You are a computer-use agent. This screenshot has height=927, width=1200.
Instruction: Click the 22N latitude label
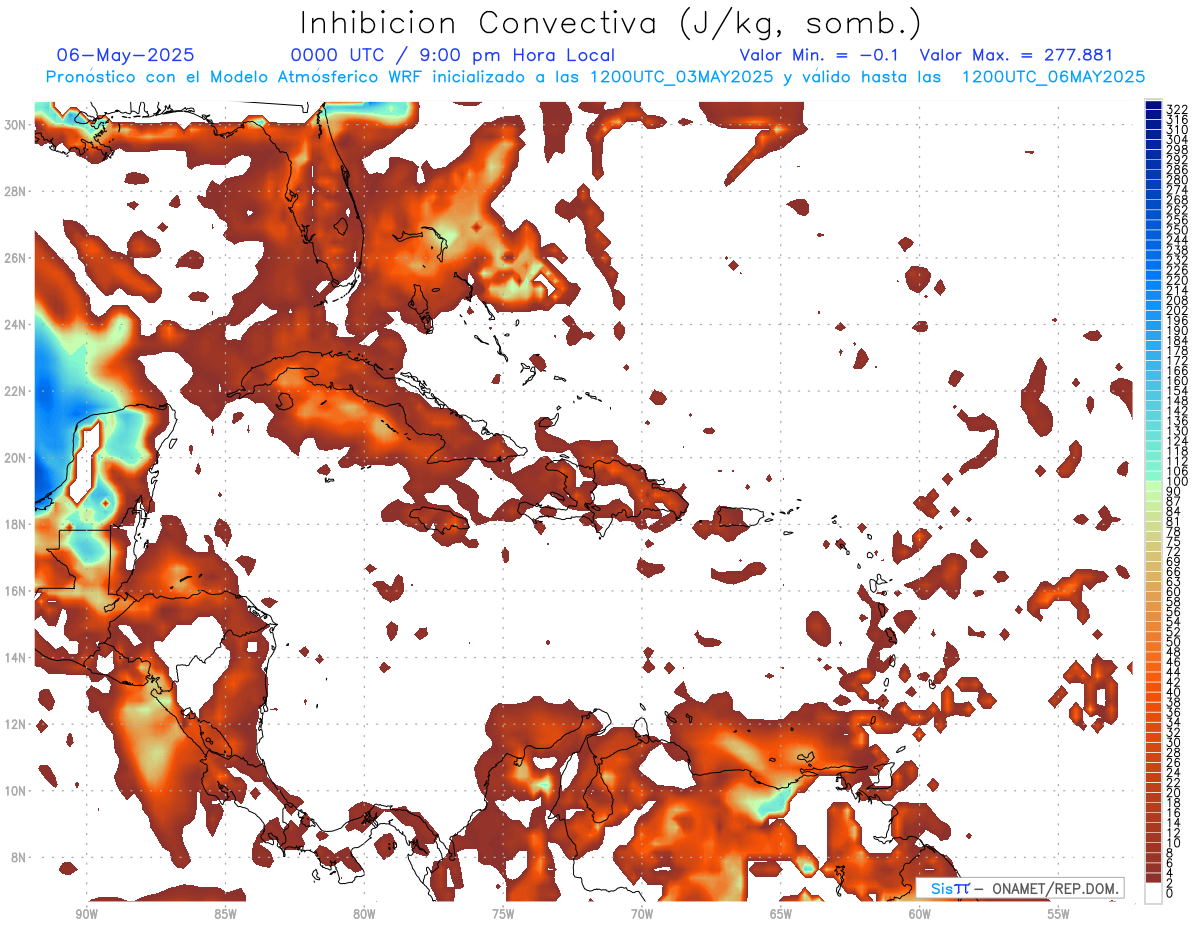click(16, 391)
